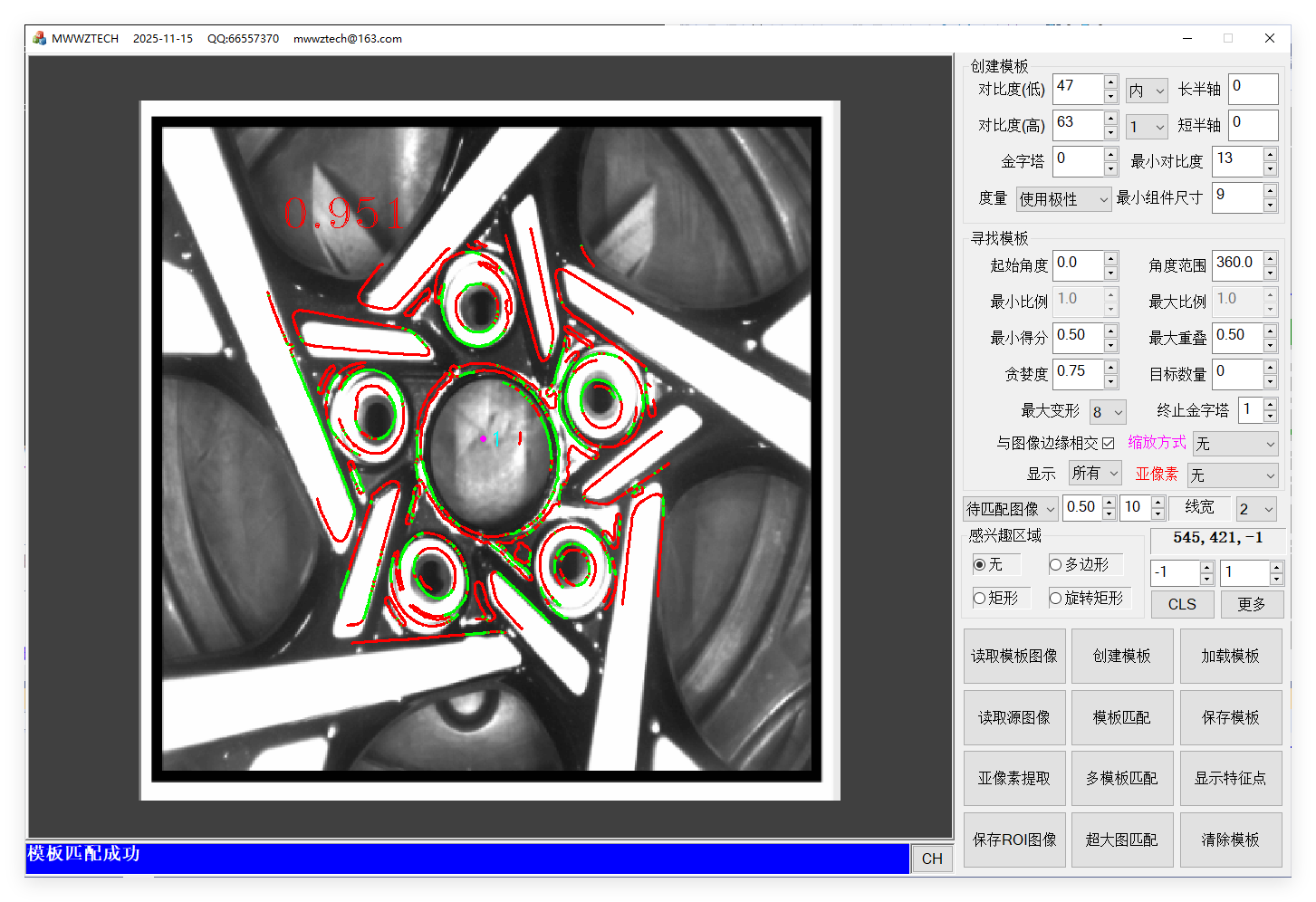
Task: Expand the 缩放方式 dropdown
Action: [1234, 444]
